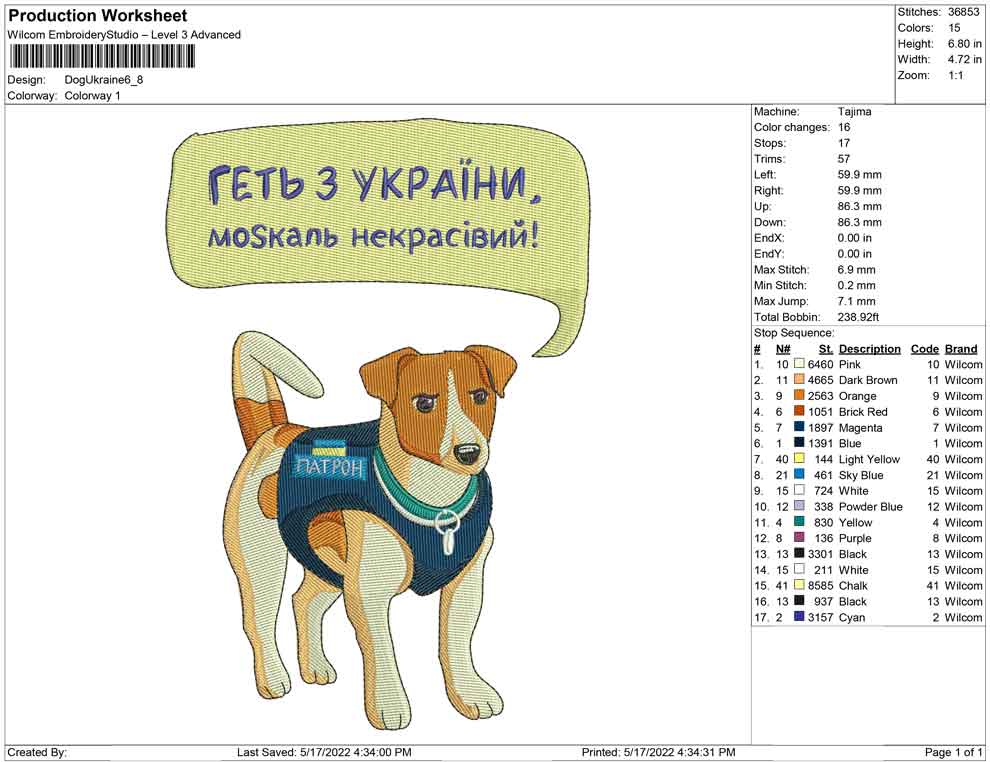Click the Code column header
Viewport: 990px width, 762px height.
coord(924,349)
